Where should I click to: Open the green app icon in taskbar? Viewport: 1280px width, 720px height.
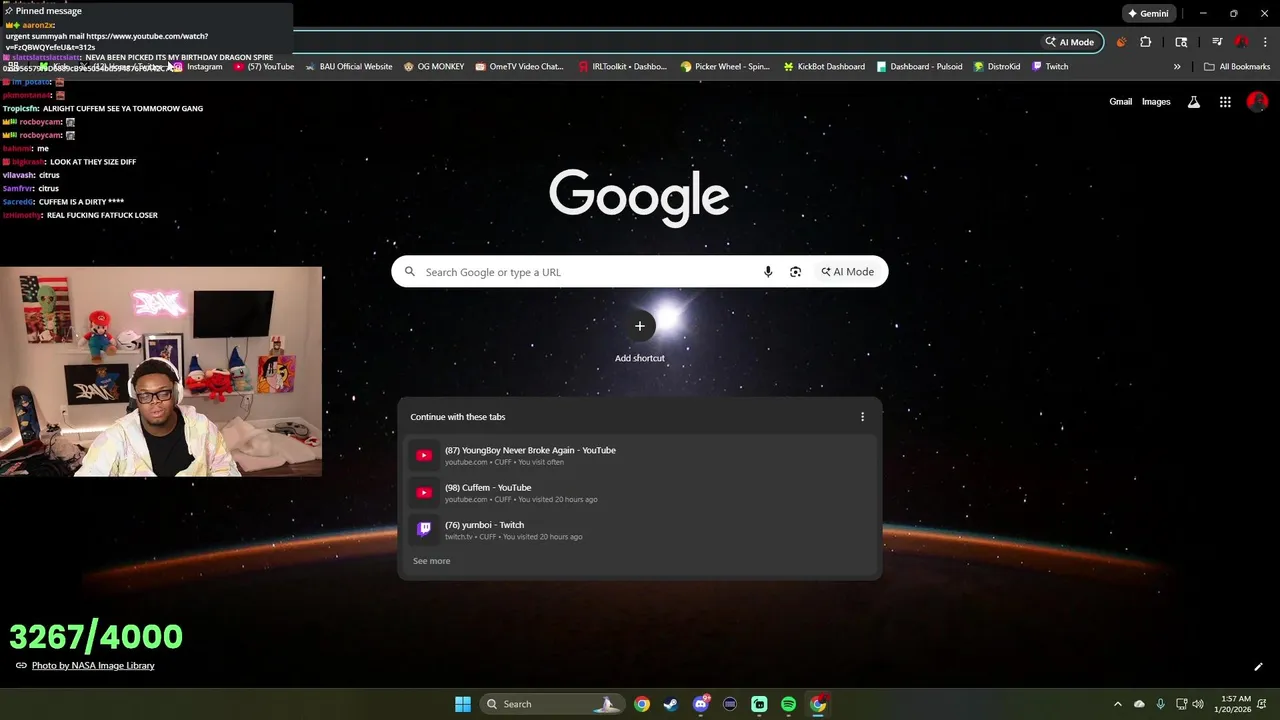click(759, 704)
